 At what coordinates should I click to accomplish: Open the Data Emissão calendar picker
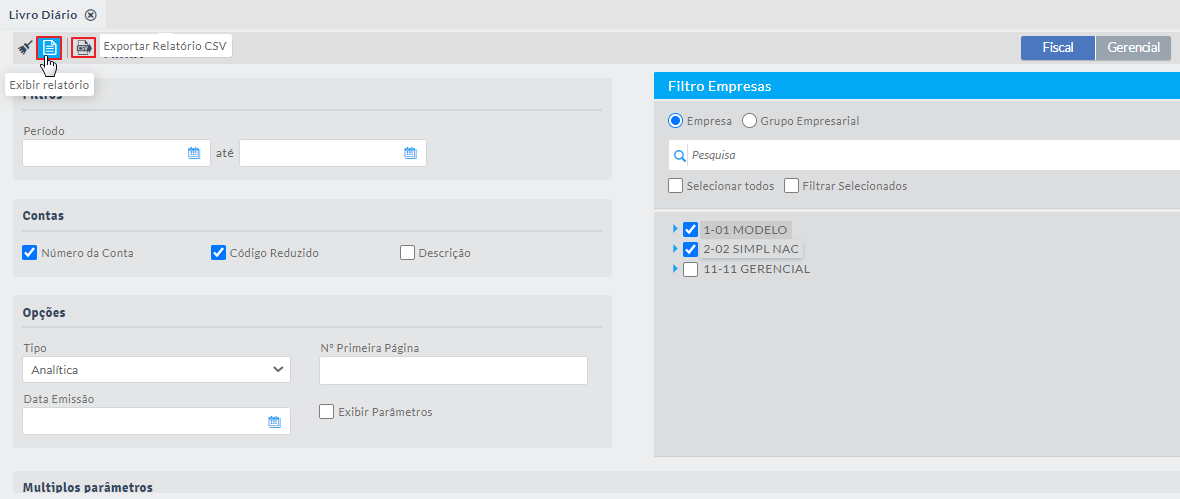274,421
